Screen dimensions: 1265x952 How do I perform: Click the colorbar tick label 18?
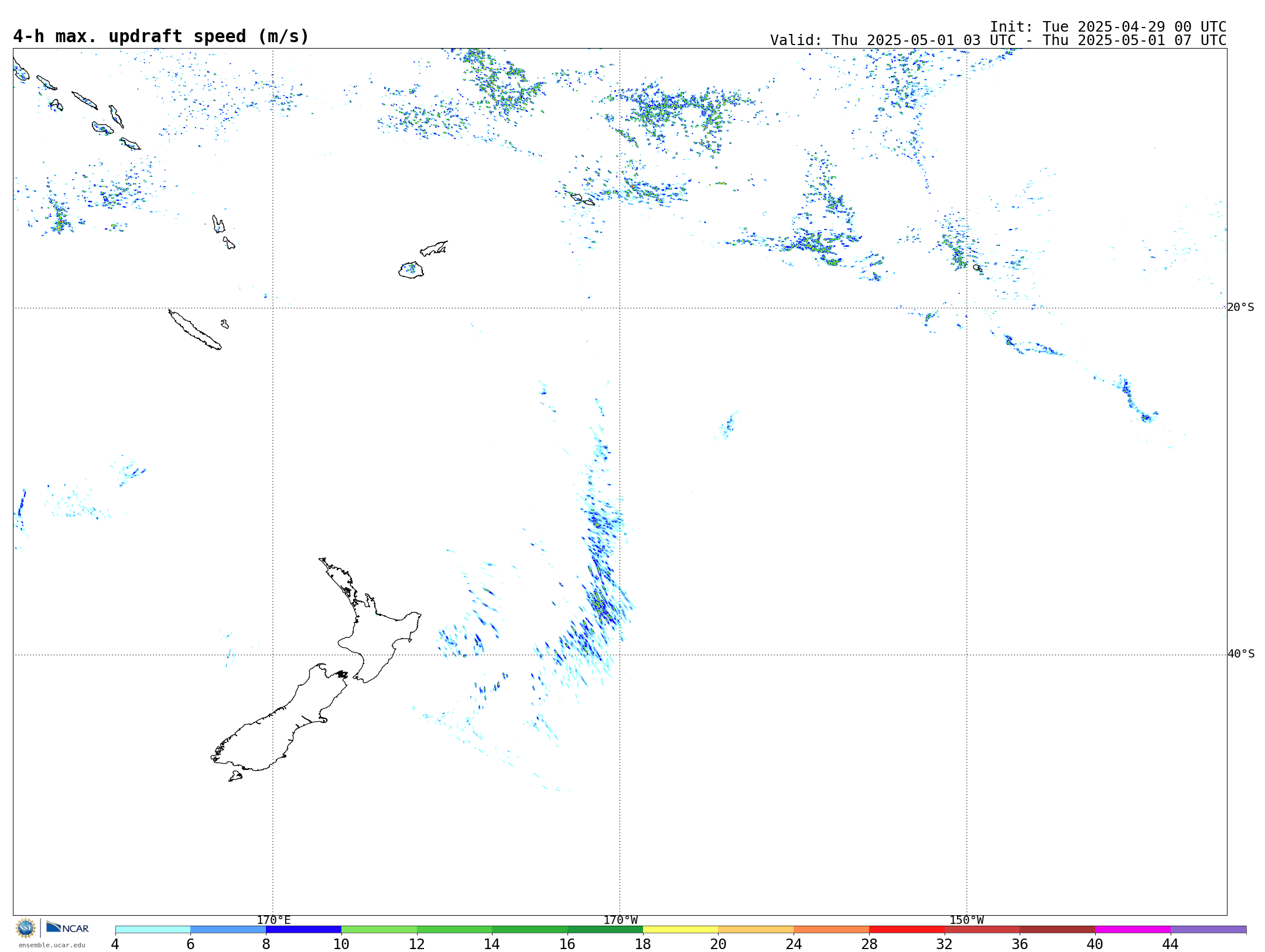click(x=643, y=944)
